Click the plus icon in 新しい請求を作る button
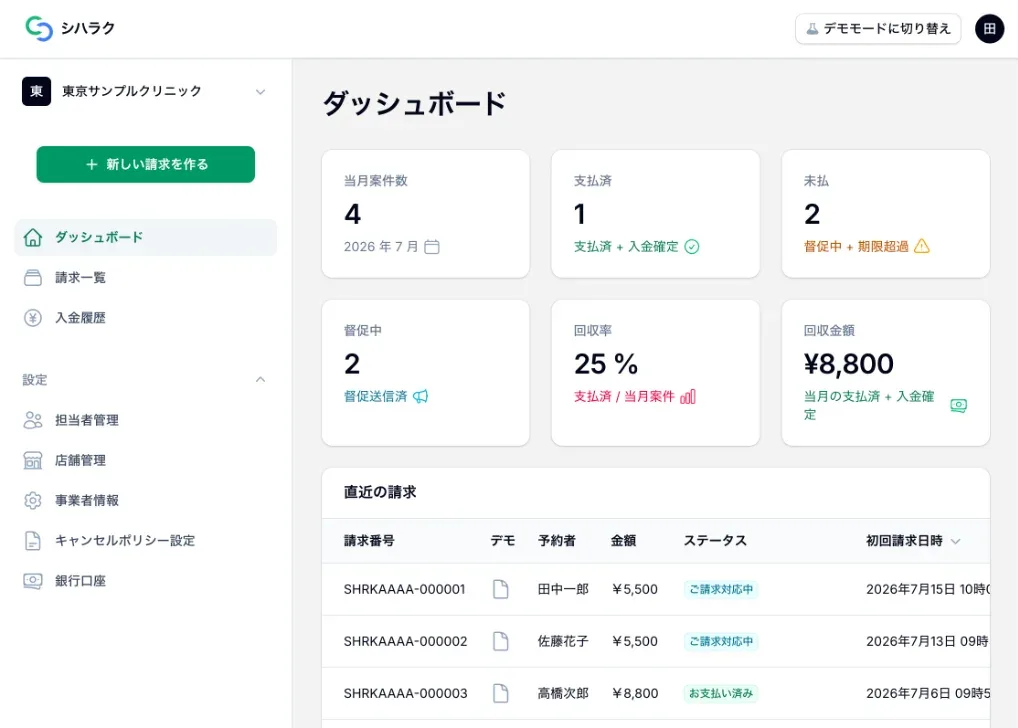Screen dimensions: 1018x728 pos(92,164)
